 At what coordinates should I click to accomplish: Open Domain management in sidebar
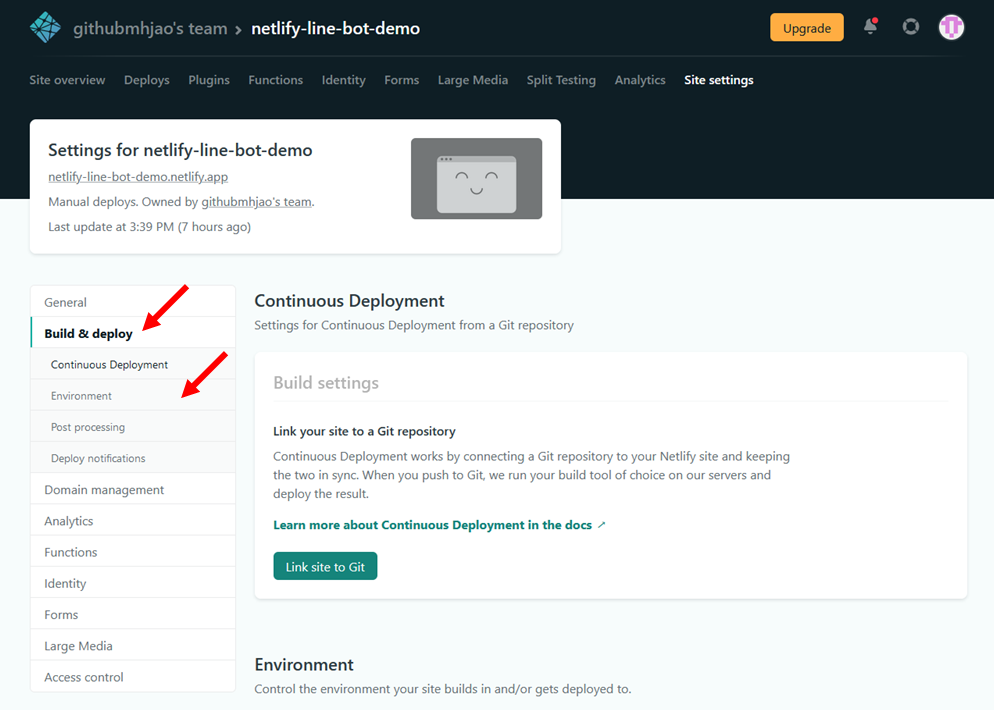coord(133,489)
